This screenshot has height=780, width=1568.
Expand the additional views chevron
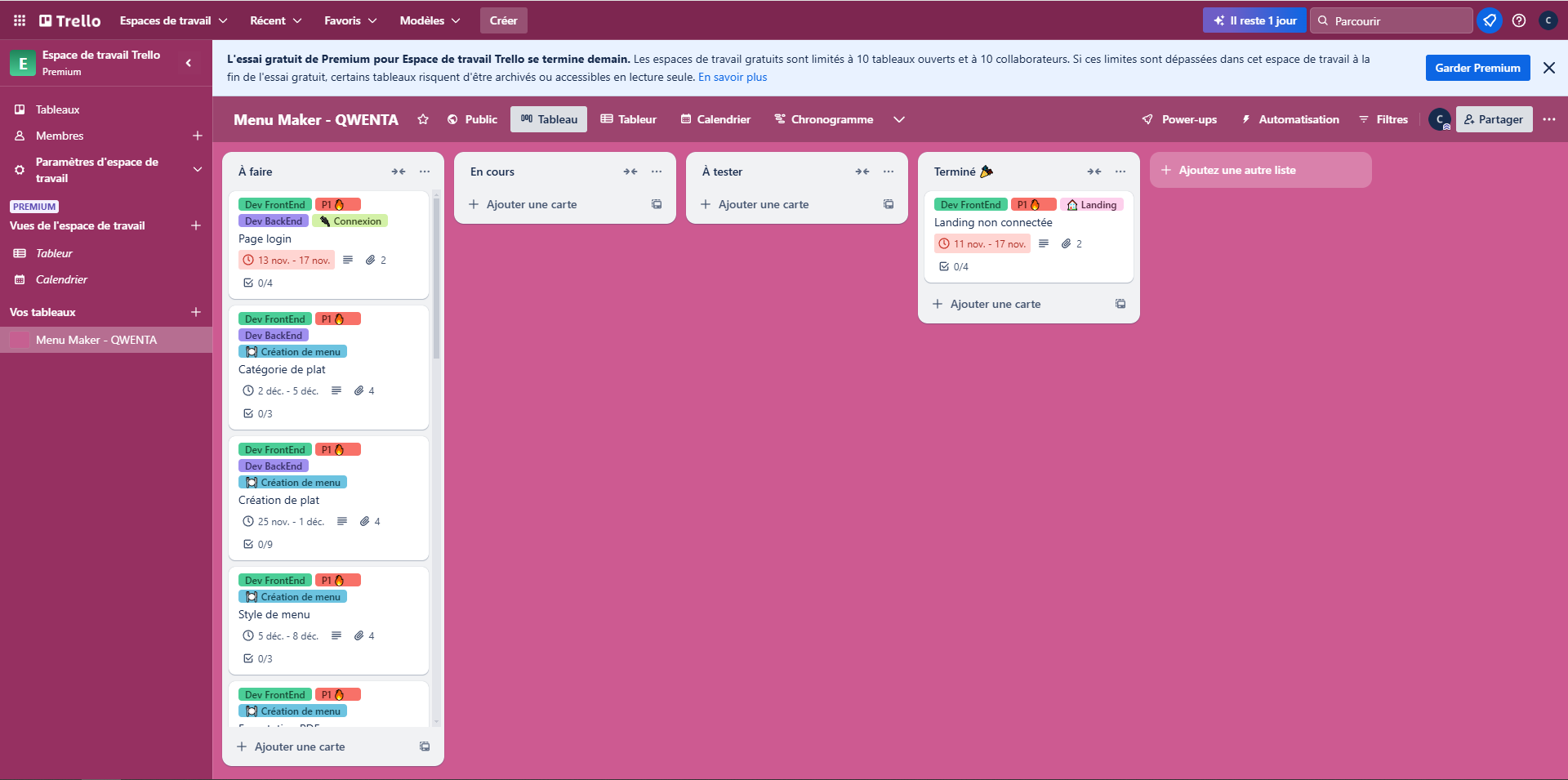pos(899,119)
